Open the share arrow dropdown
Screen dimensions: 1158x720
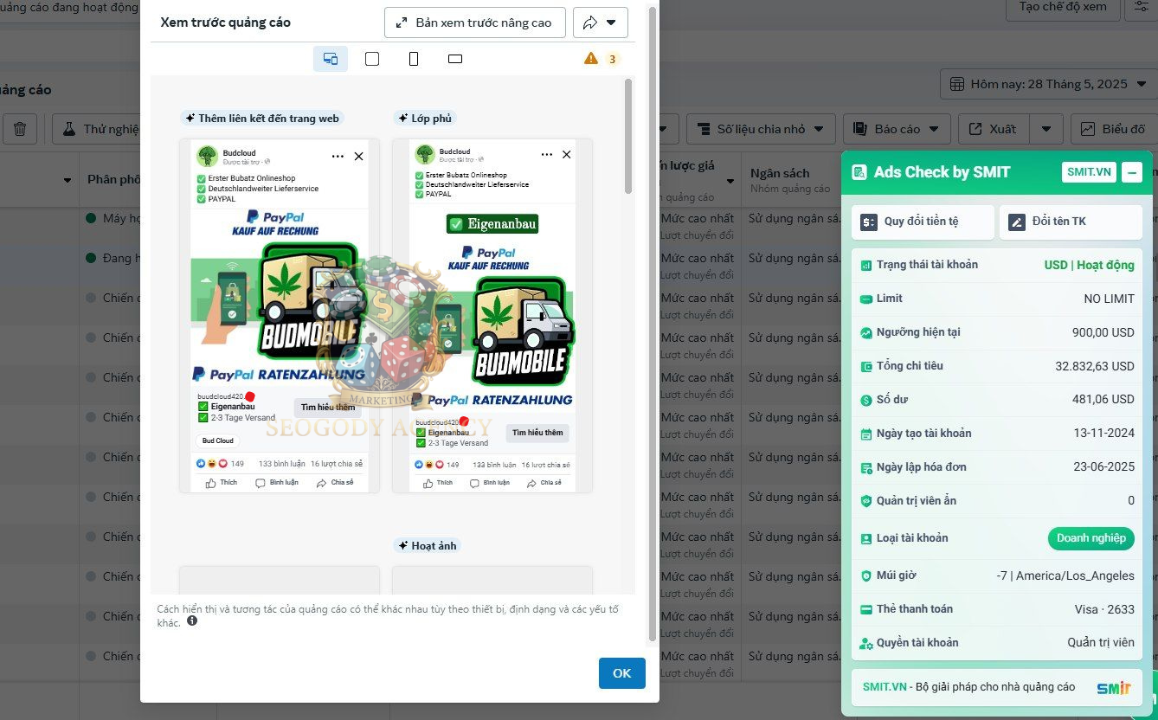[x=600, y=23]
